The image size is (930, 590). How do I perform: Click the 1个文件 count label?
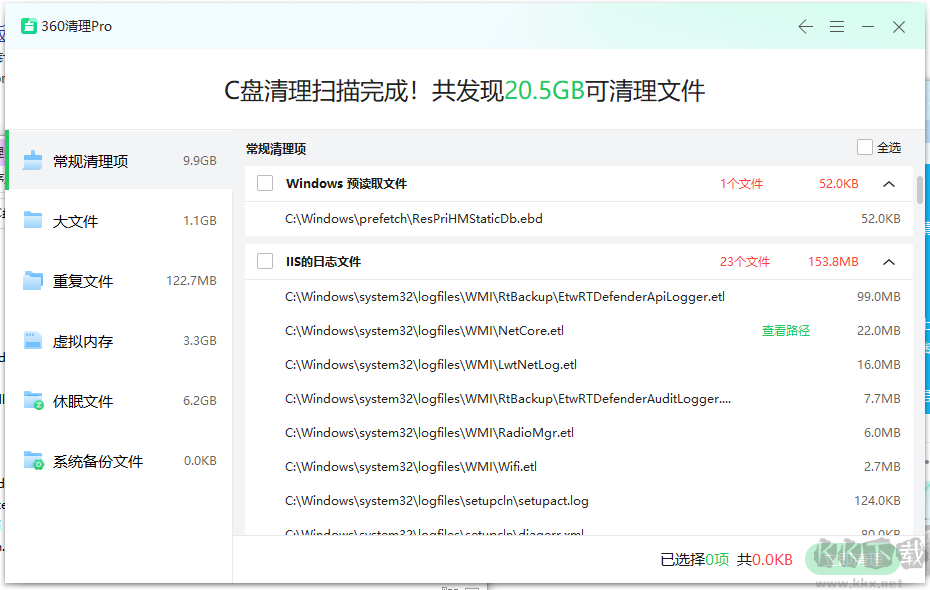(741, 184)
